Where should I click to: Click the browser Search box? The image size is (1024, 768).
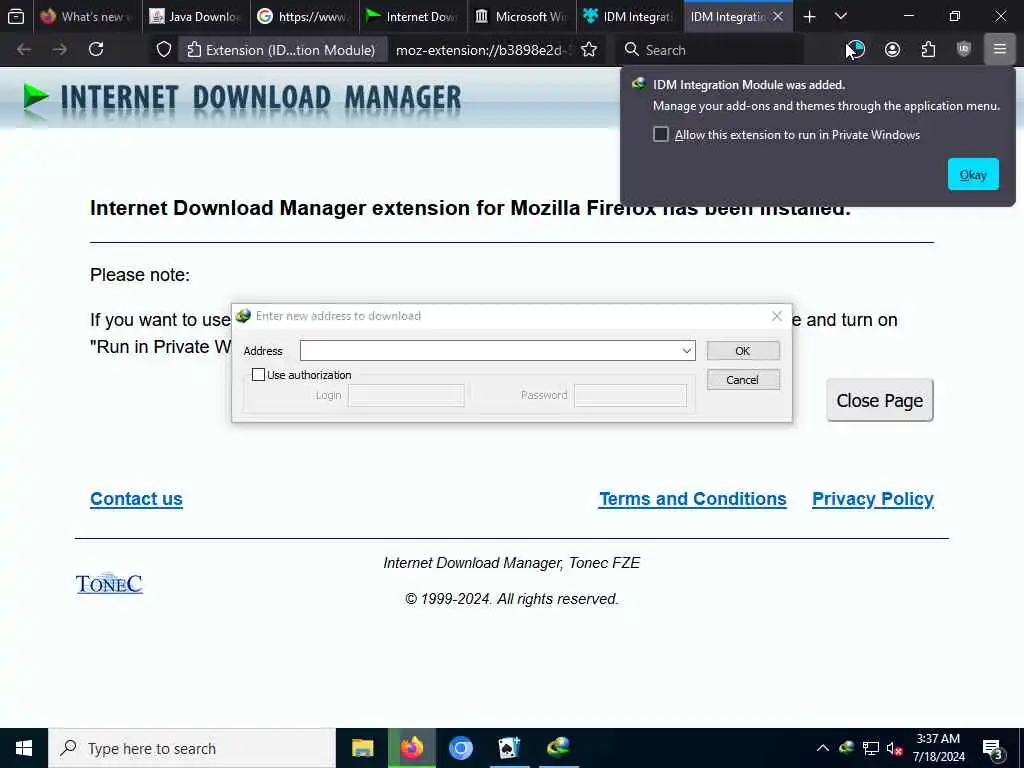712,50
